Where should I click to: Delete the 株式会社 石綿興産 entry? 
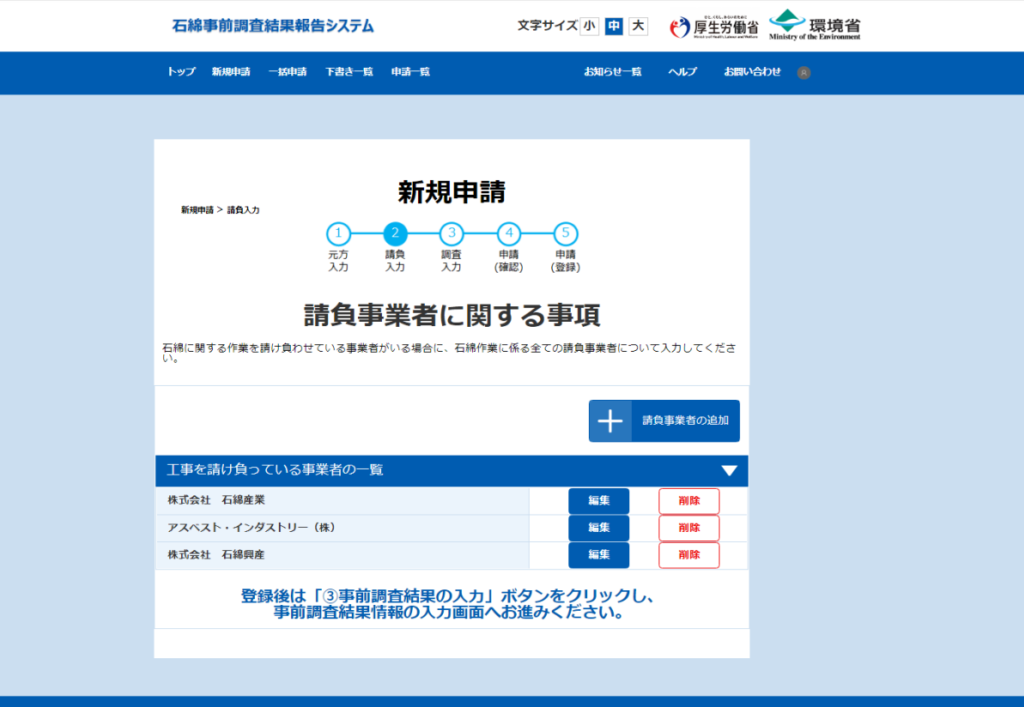[688, 555]
